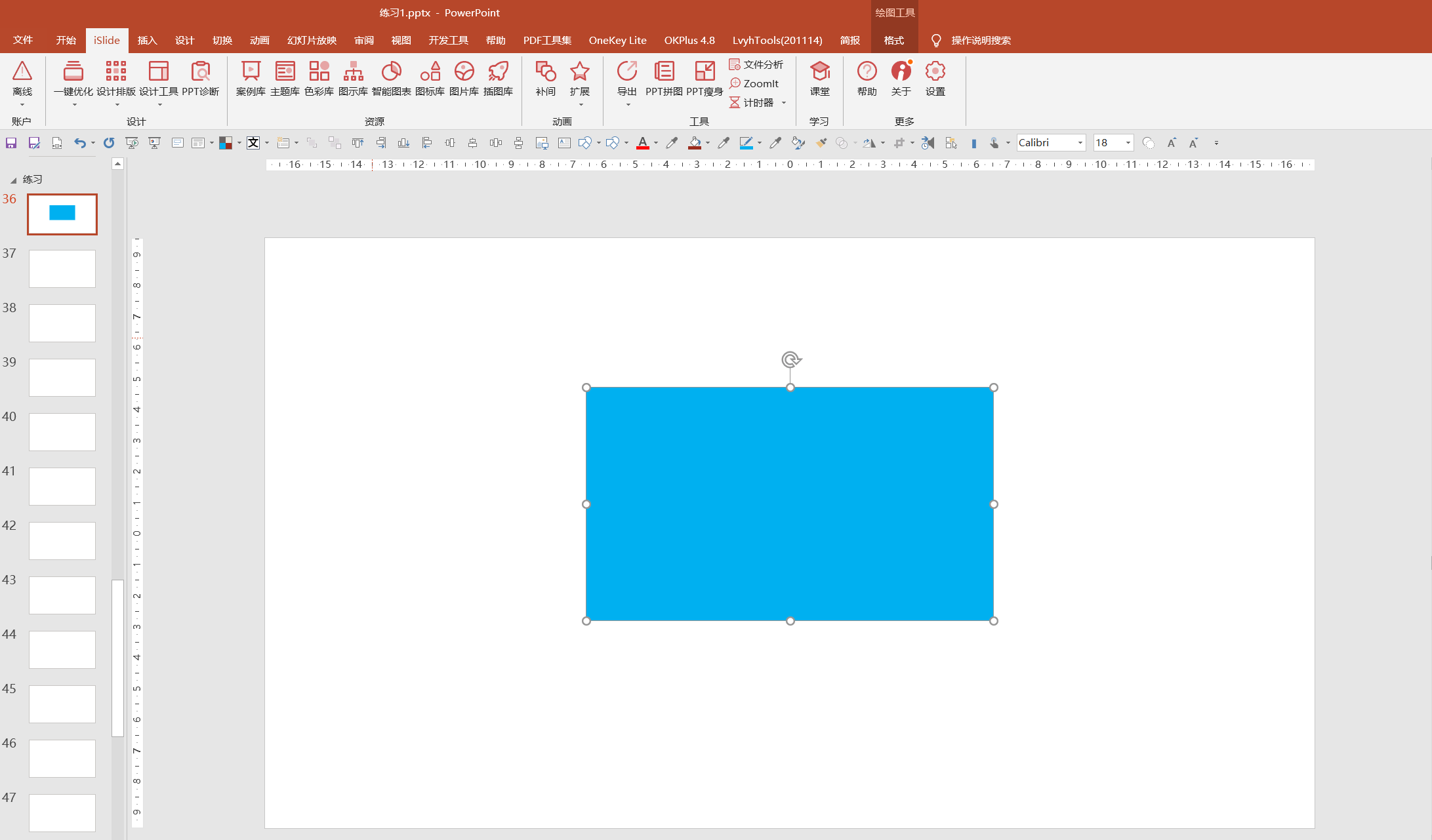Open the Calibri font name dropdown
The image size is (1432, 840).
[x=1080, y=143]
